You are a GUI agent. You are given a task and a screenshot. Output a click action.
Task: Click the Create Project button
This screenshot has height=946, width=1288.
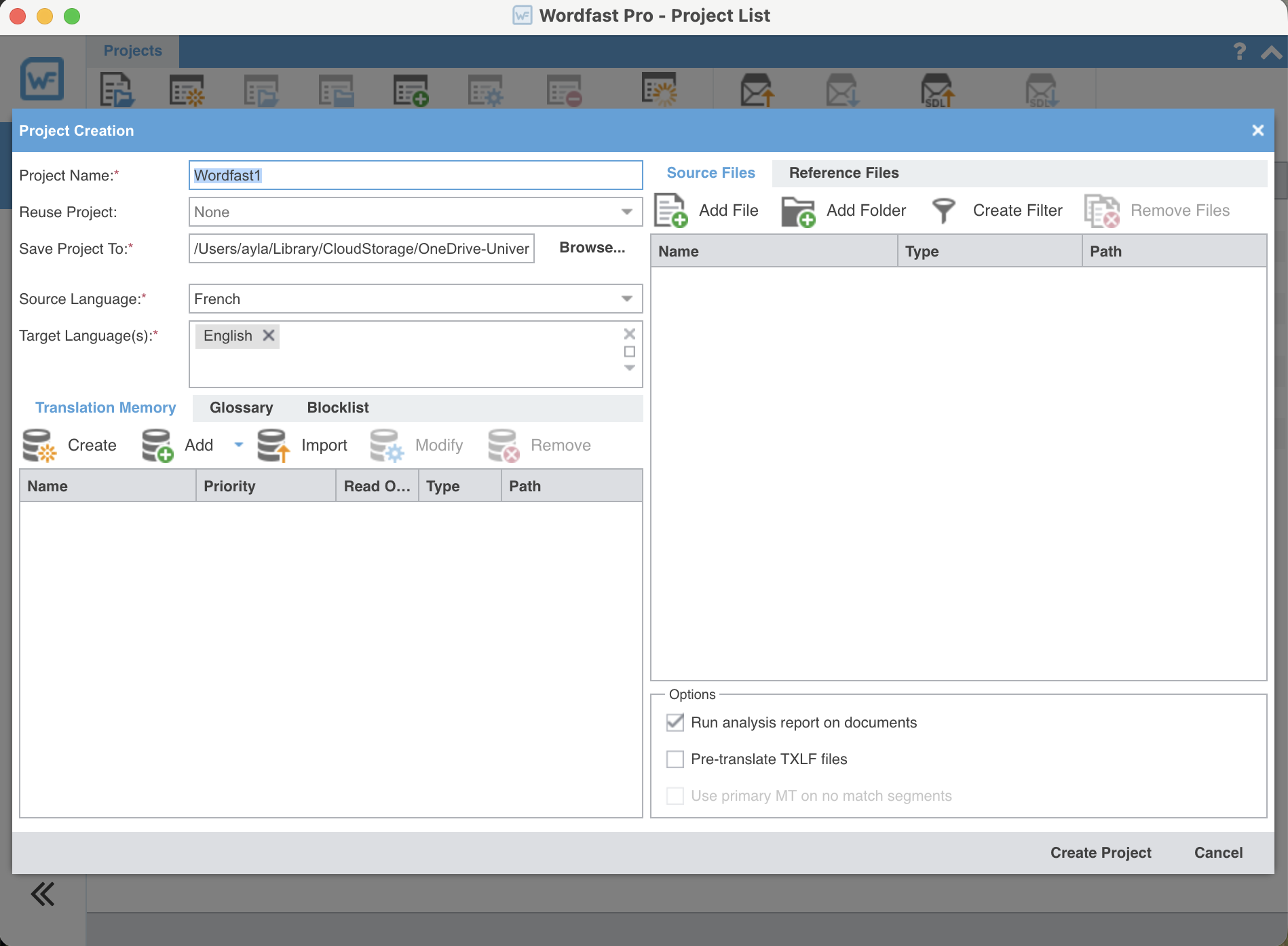tap(1101, 853)
